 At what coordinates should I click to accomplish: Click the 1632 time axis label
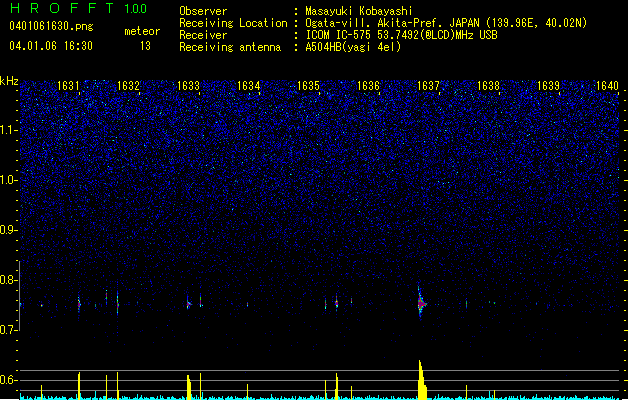(128, 86)
